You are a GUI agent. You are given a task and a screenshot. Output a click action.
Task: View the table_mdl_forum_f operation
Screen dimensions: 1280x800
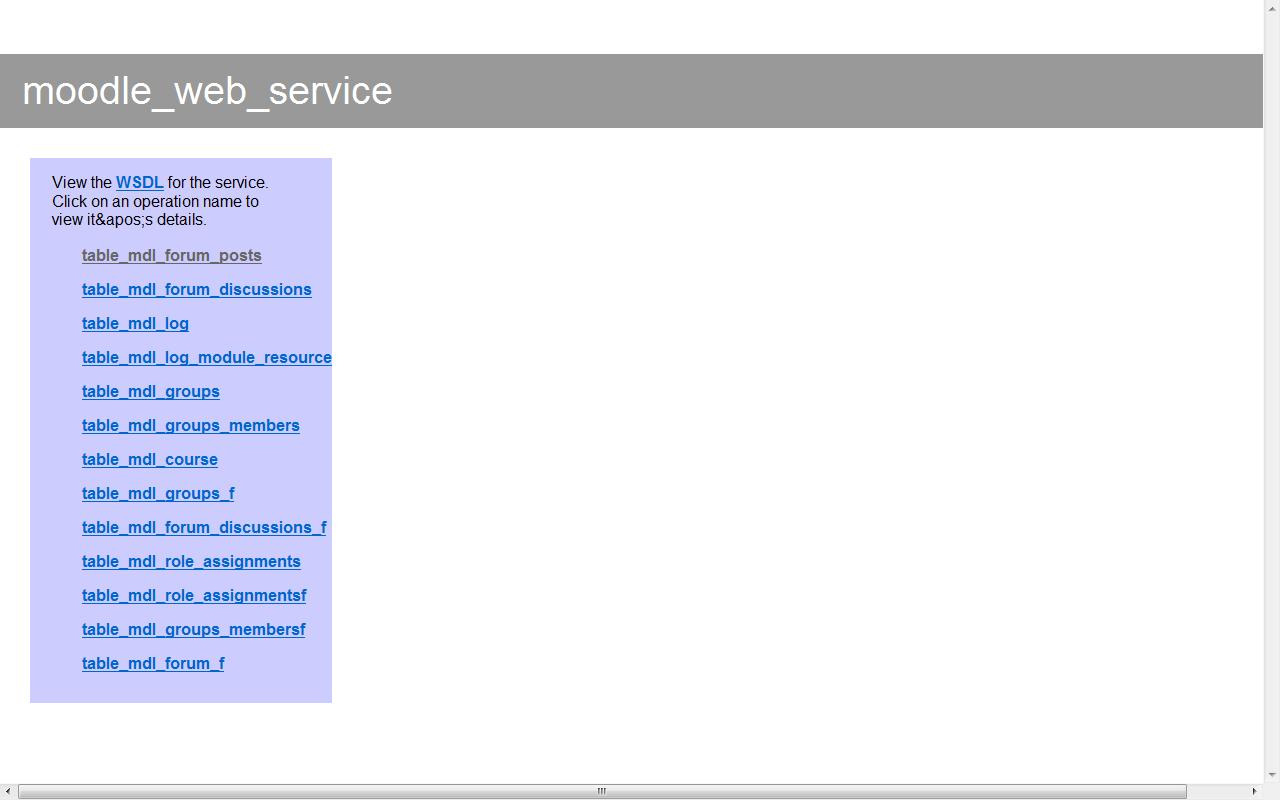[x=153, y=663]
